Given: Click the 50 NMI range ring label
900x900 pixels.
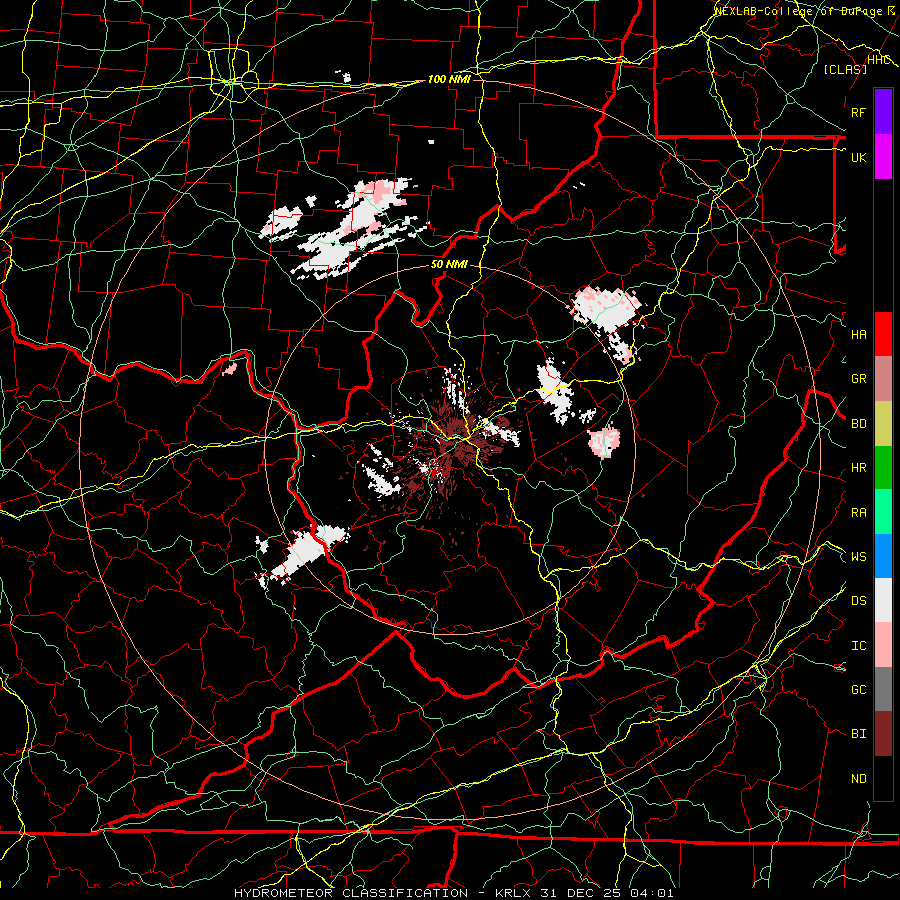Looking at the screenshot, I should 449,264.
